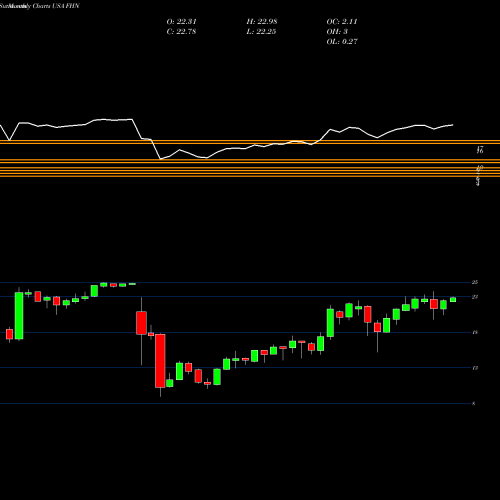Click the 'OL: 0.27' reading
Image resolution: width=500 pixels, height=500 pixels.
[342, 42]
